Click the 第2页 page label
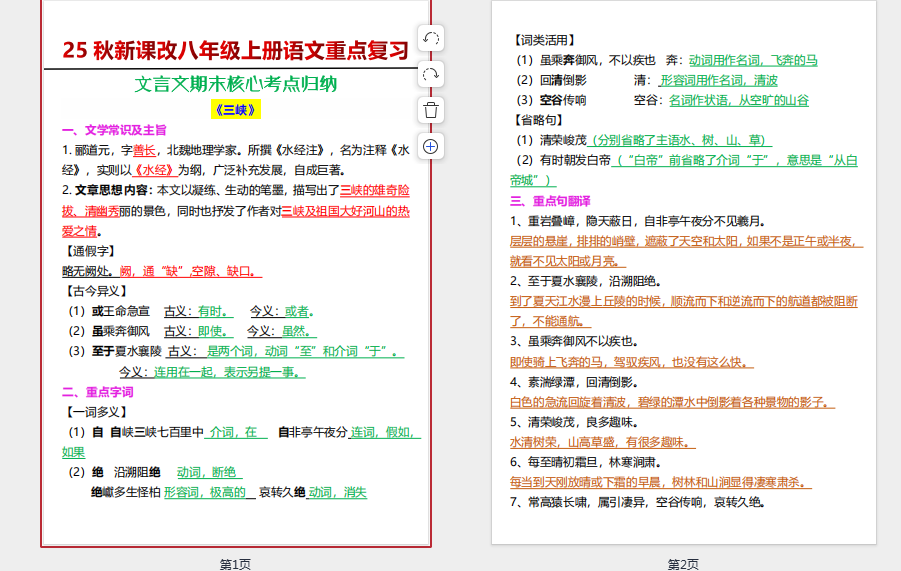901x571 pixels. (x=683, y=564)
